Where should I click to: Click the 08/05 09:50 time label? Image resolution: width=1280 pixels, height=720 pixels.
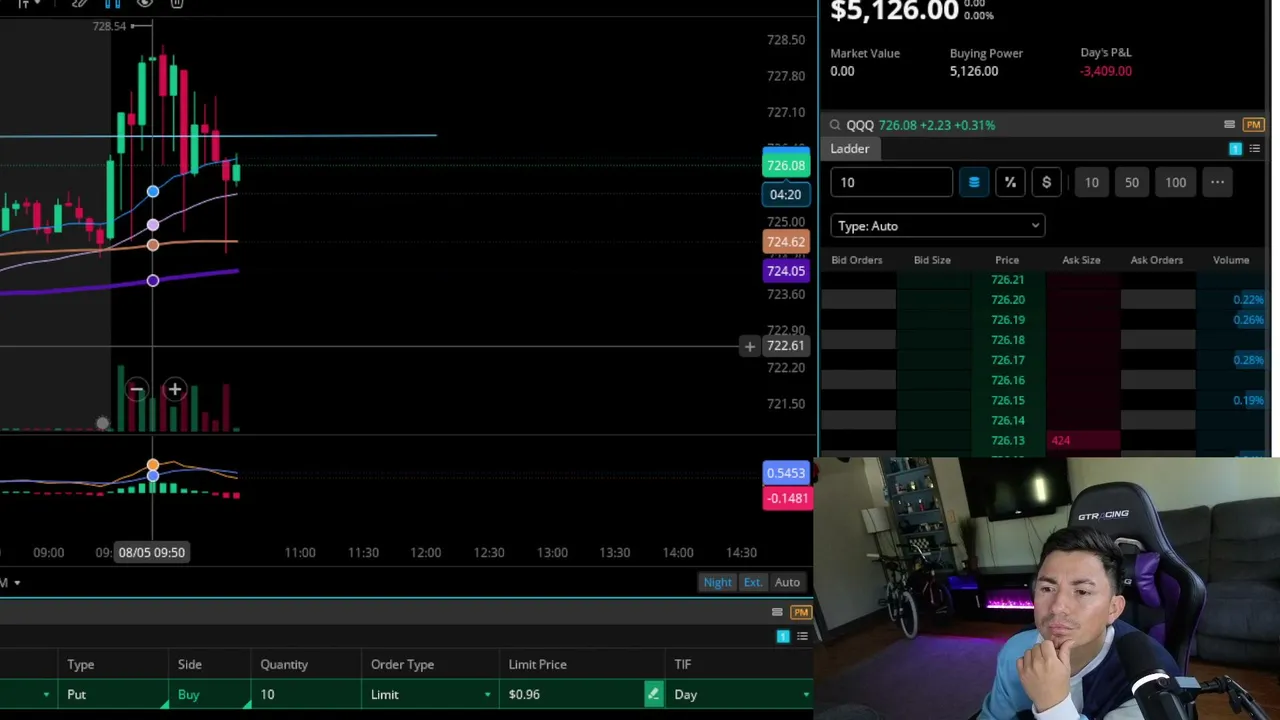click(151, 552)
